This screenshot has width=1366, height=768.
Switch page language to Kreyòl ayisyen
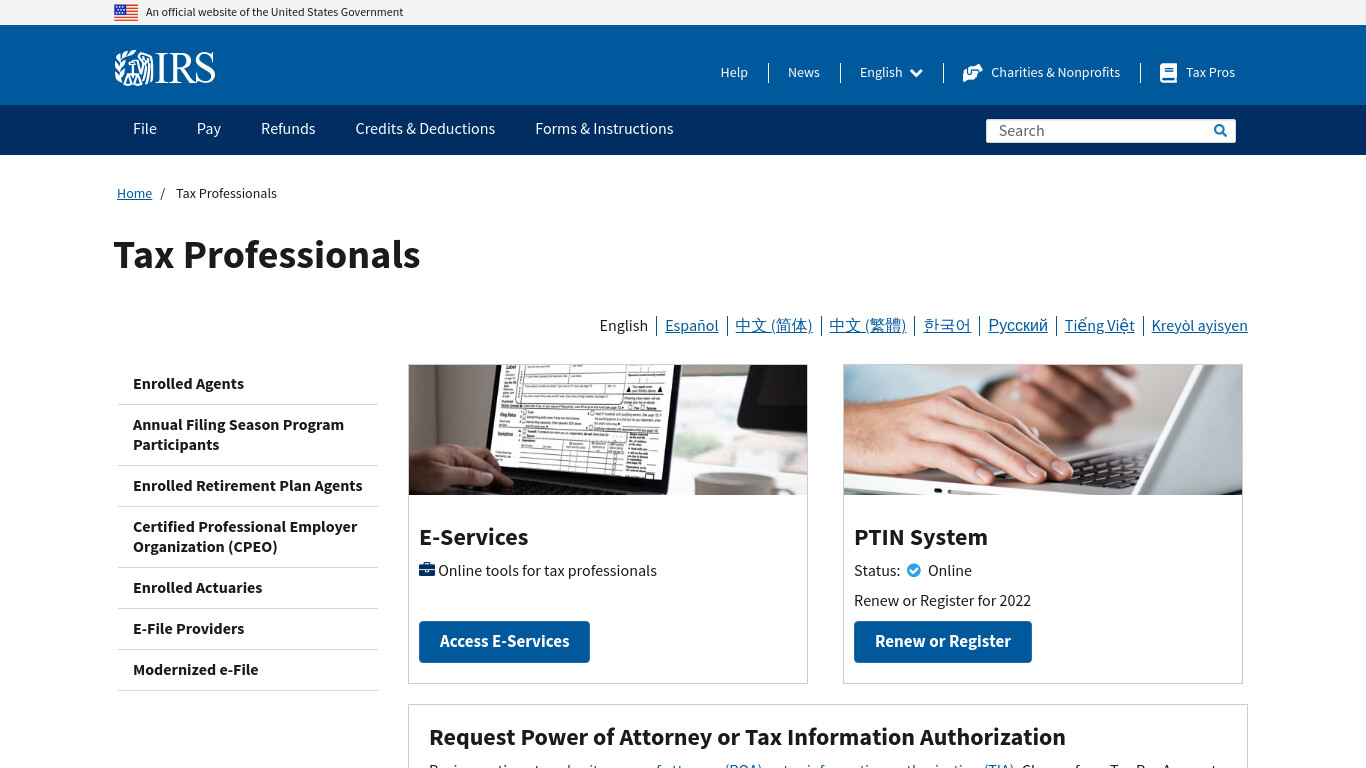pyautogui.click(x=1199, y=326)
